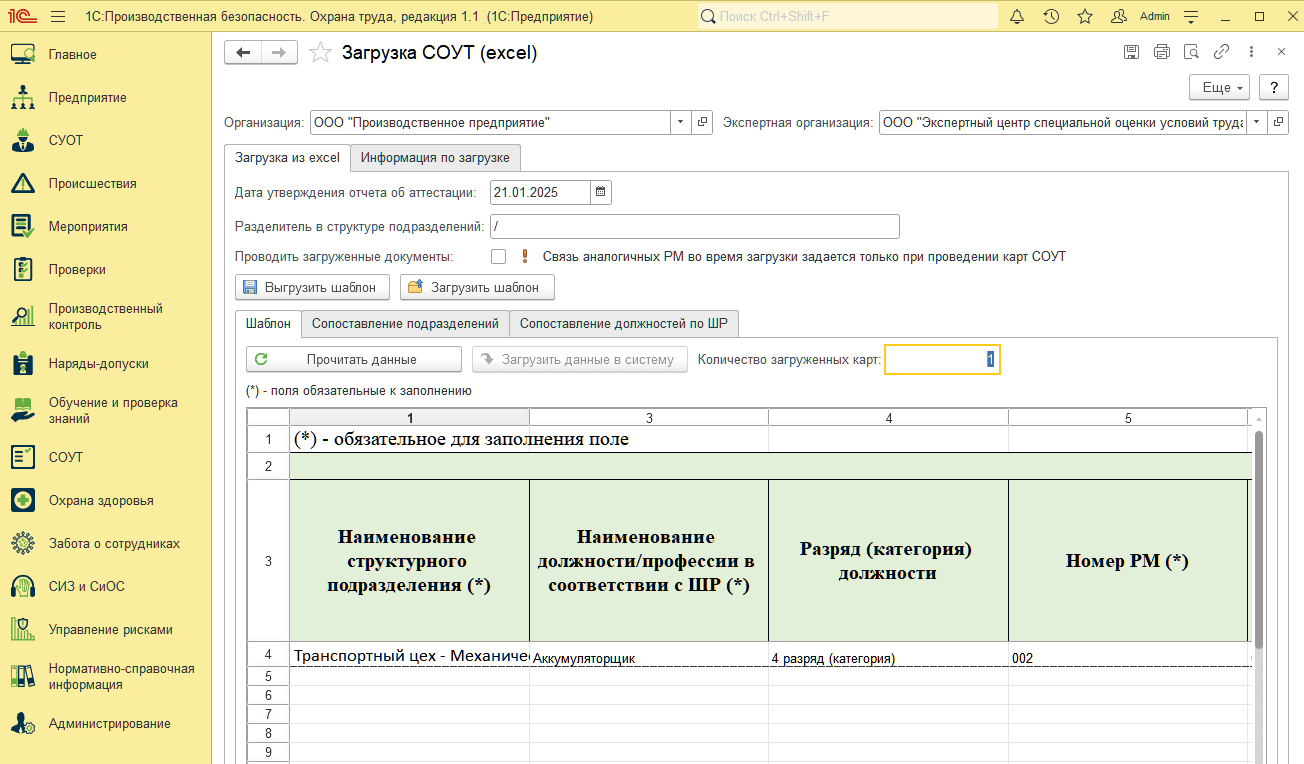Viewport: 1304px width, 764px height.
Task: Click the approval date input field
Action: [x=541, y=192]
